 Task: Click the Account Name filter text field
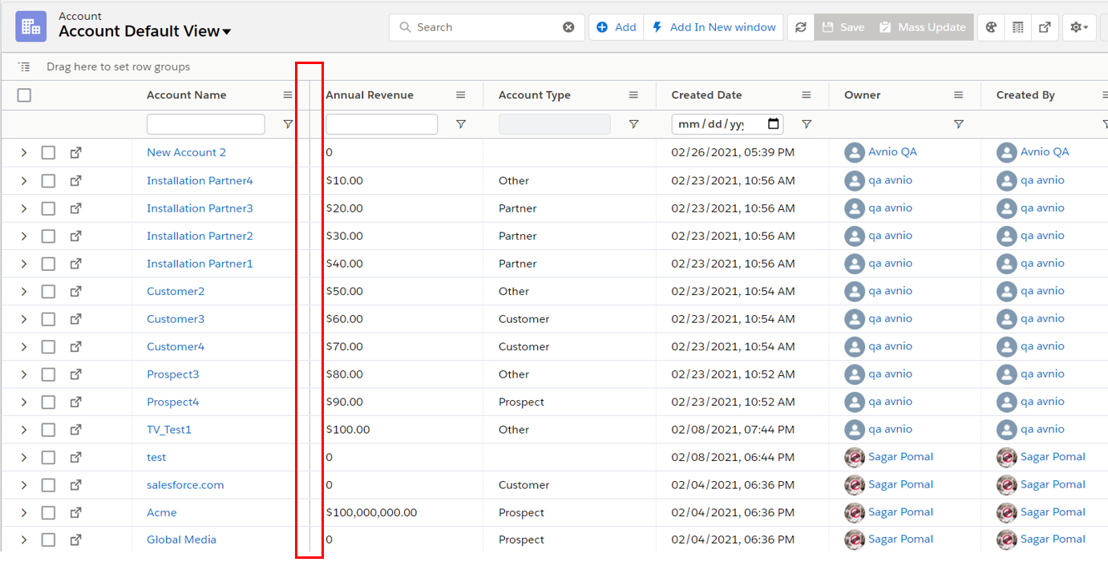205,124
